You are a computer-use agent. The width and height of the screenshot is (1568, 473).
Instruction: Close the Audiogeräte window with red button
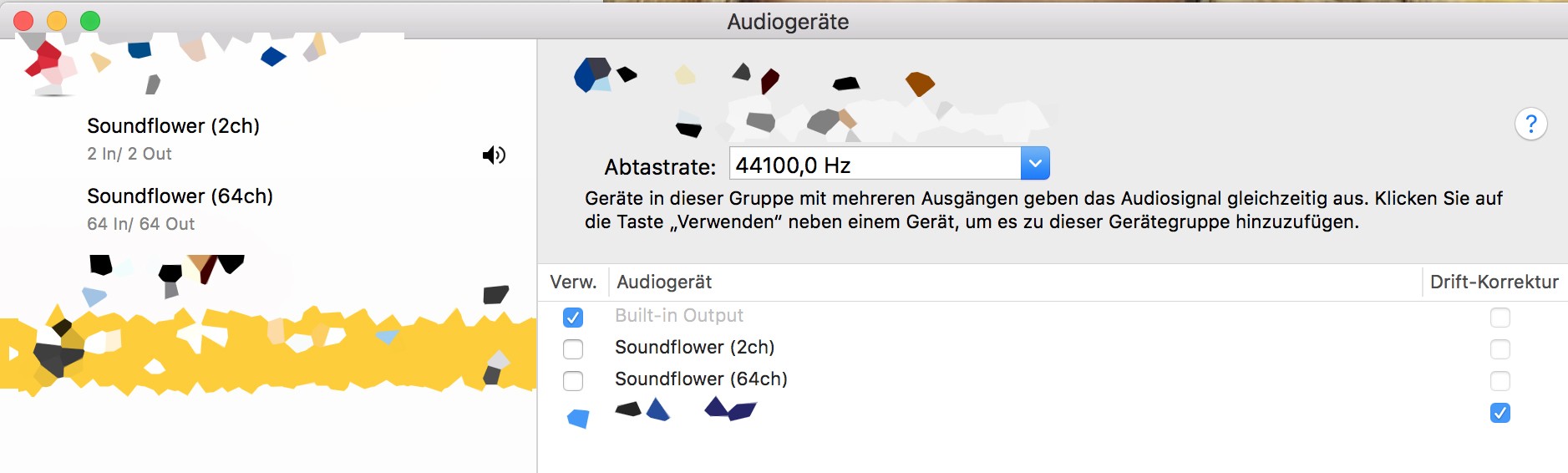tap(23, 21)
